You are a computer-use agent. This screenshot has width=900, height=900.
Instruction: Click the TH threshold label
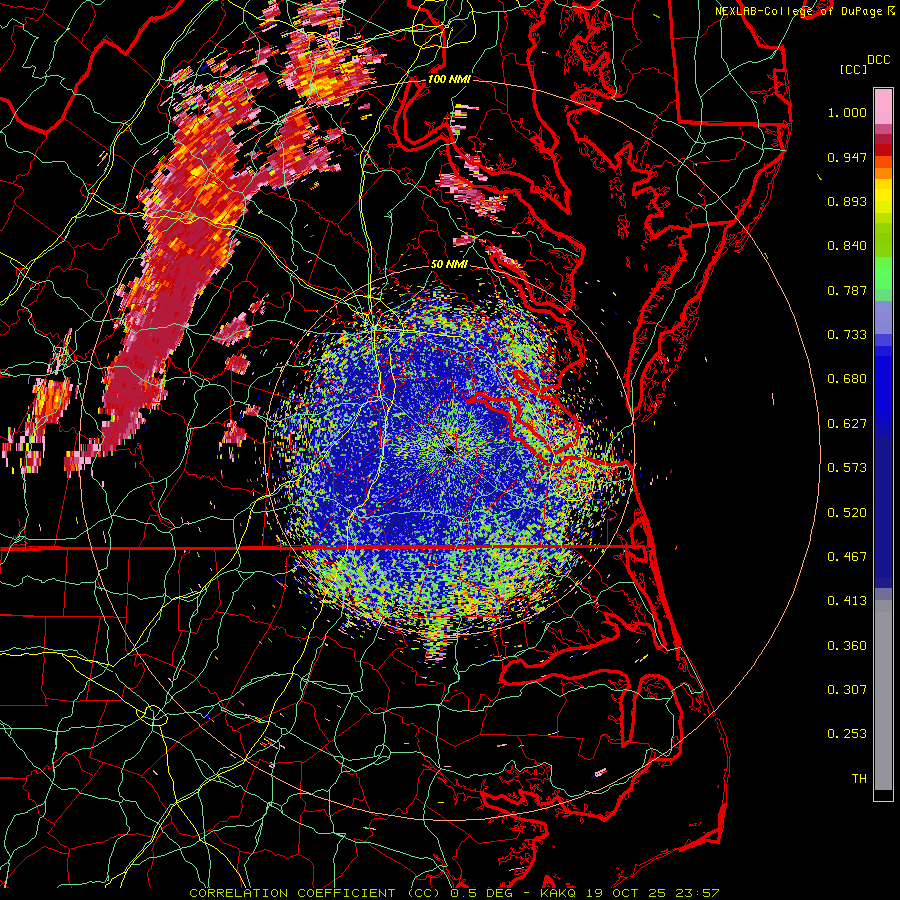click(859, 779)
